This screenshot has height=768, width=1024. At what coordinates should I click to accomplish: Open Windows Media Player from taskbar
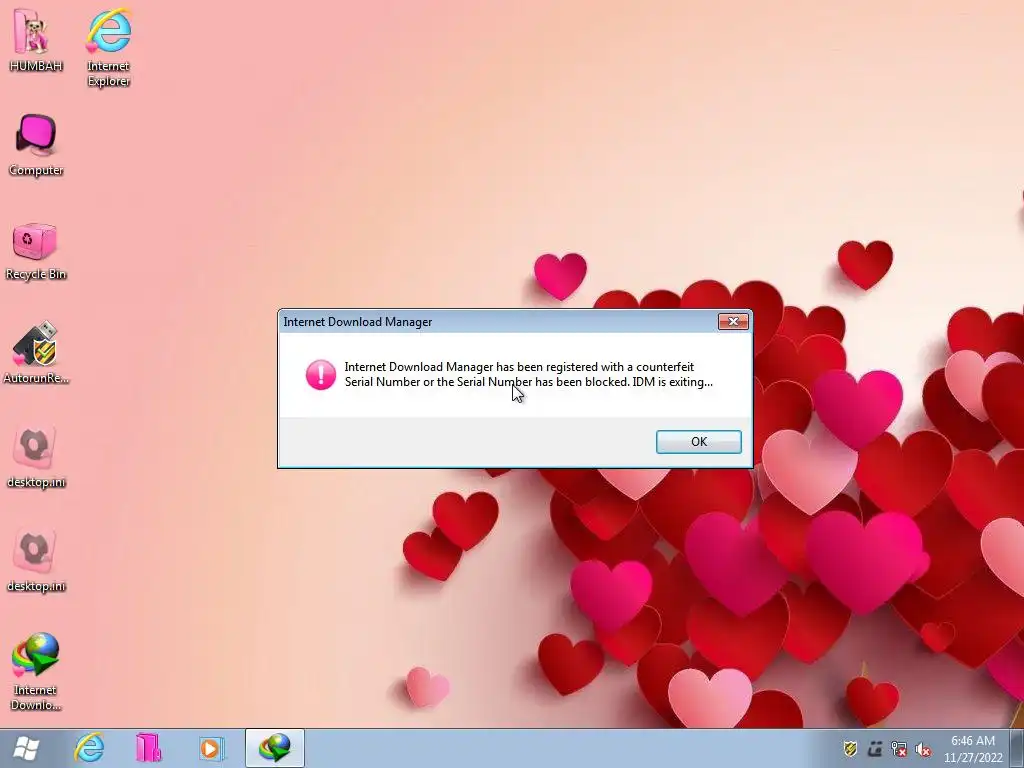(210, 748)
